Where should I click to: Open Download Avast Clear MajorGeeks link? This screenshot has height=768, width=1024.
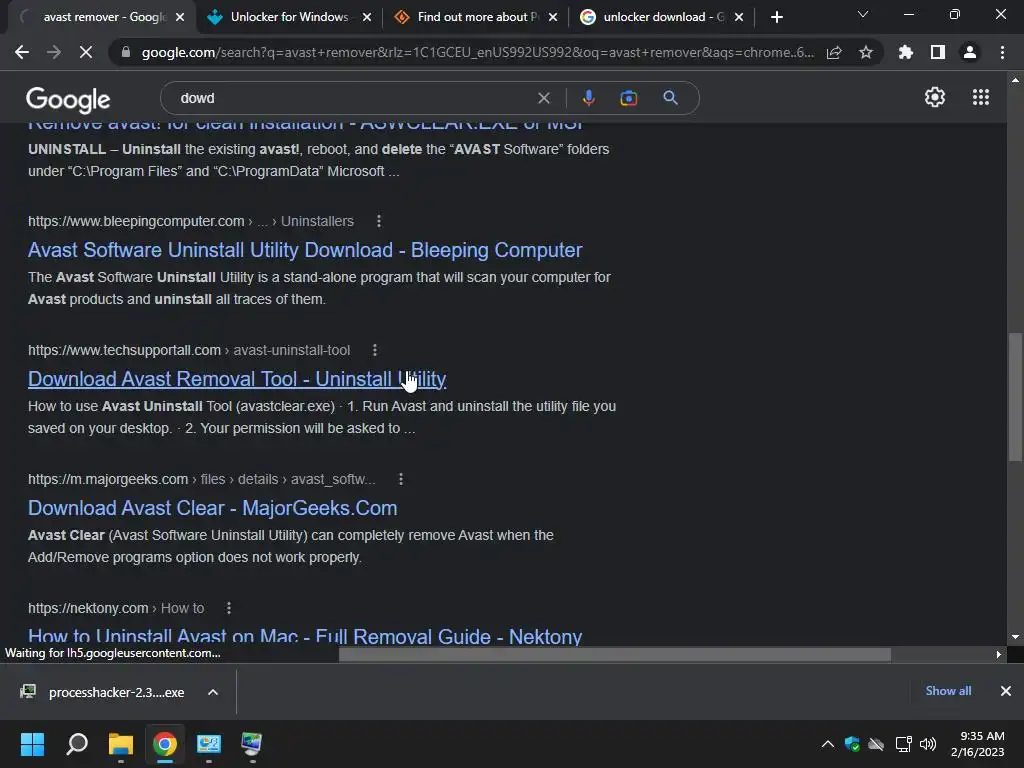(212, 508)
